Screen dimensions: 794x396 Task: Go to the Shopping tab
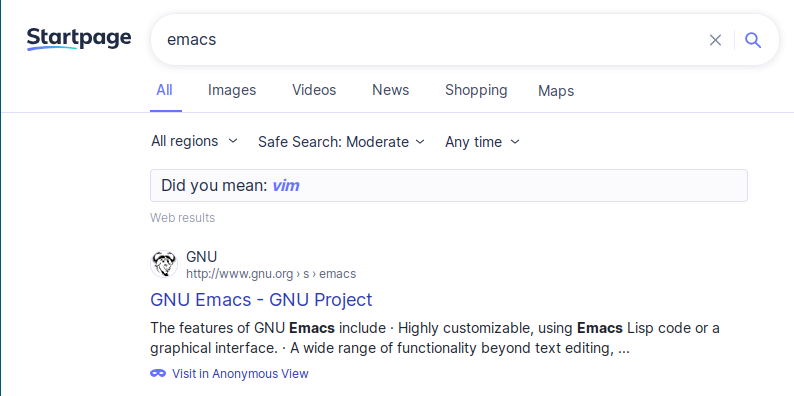(x=476, y=90)
